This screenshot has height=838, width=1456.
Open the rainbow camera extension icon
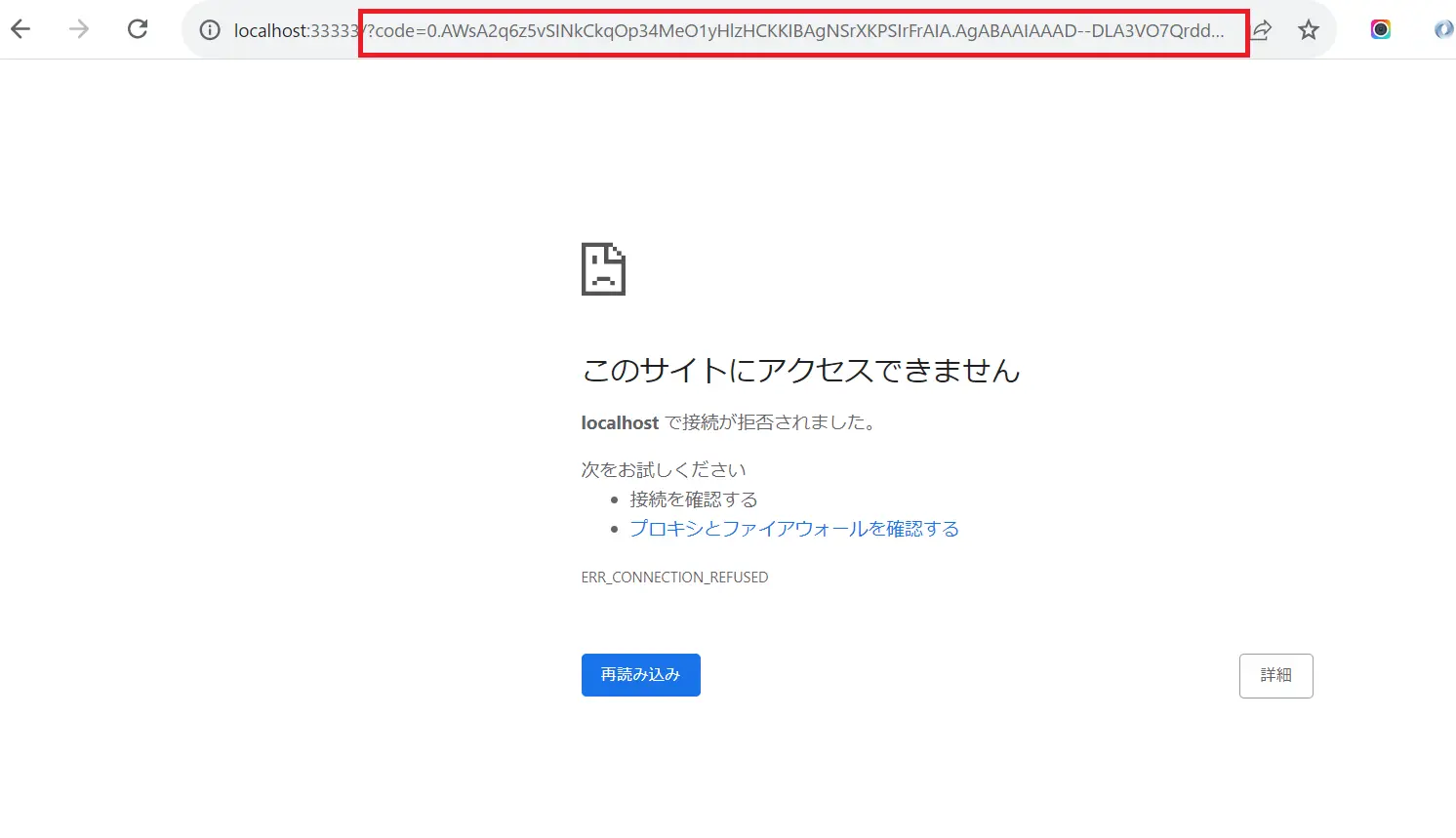1381,29
